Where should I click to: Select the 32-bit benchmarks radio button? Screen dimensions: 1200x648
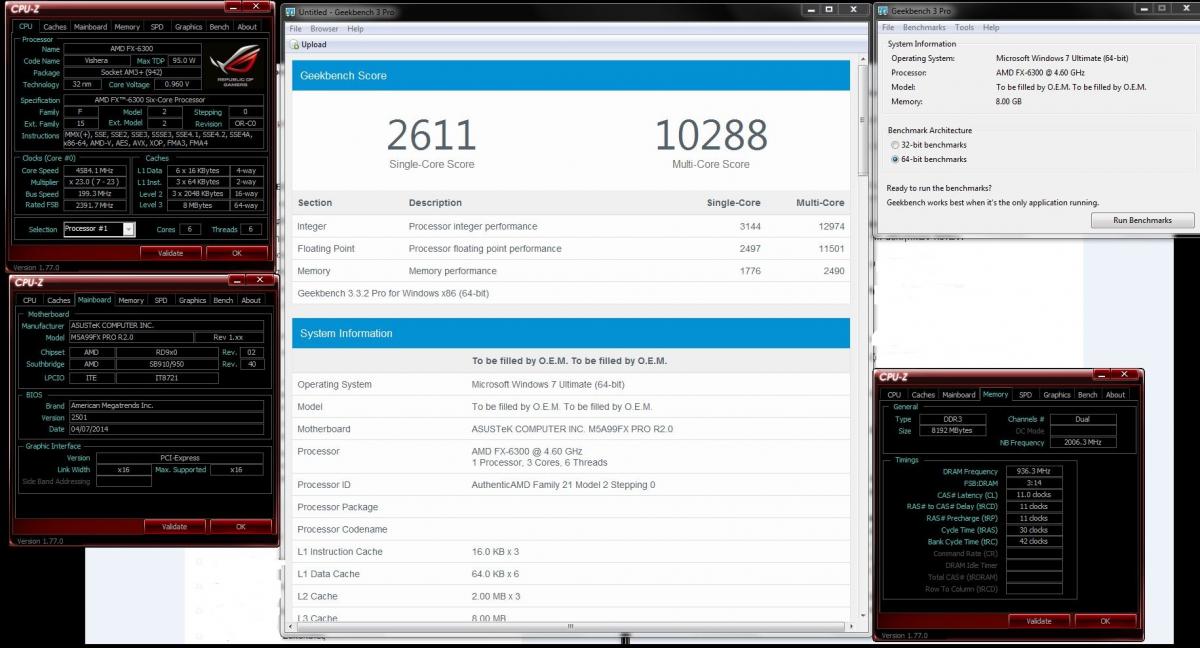895,145
